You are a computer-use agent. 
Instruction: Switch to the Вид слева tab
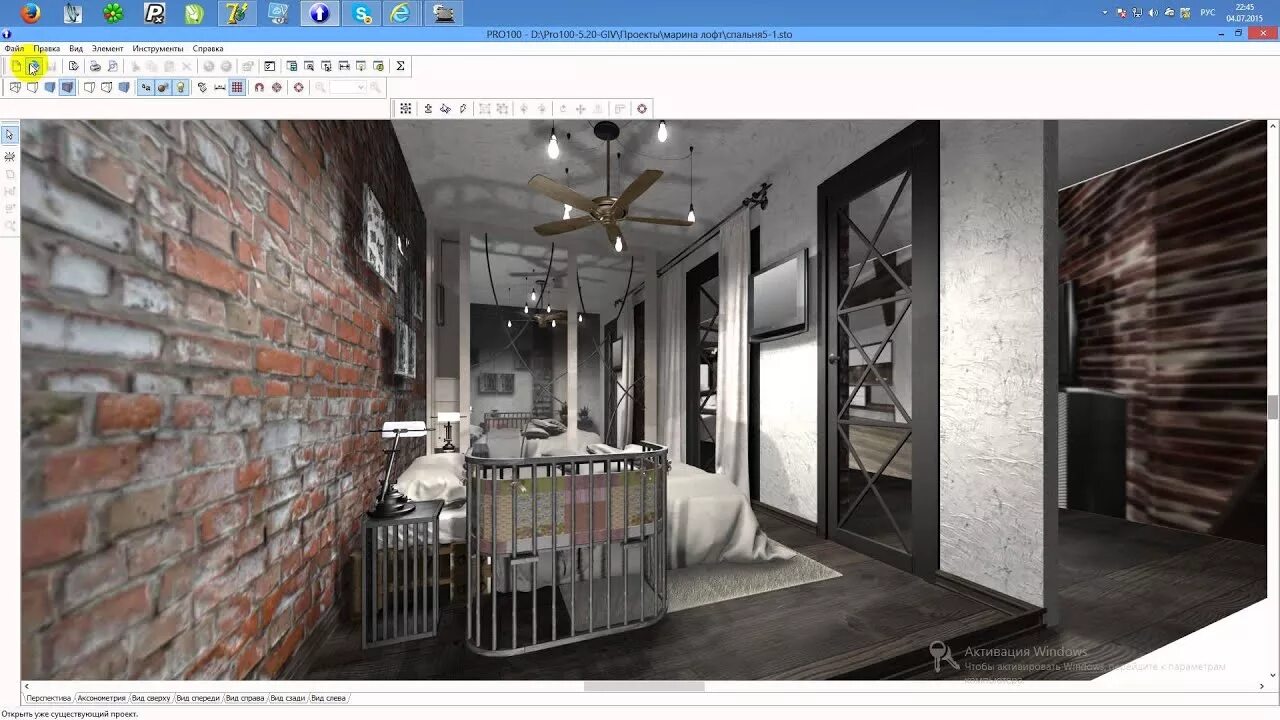pyautogui.click(x=329, y=698)
